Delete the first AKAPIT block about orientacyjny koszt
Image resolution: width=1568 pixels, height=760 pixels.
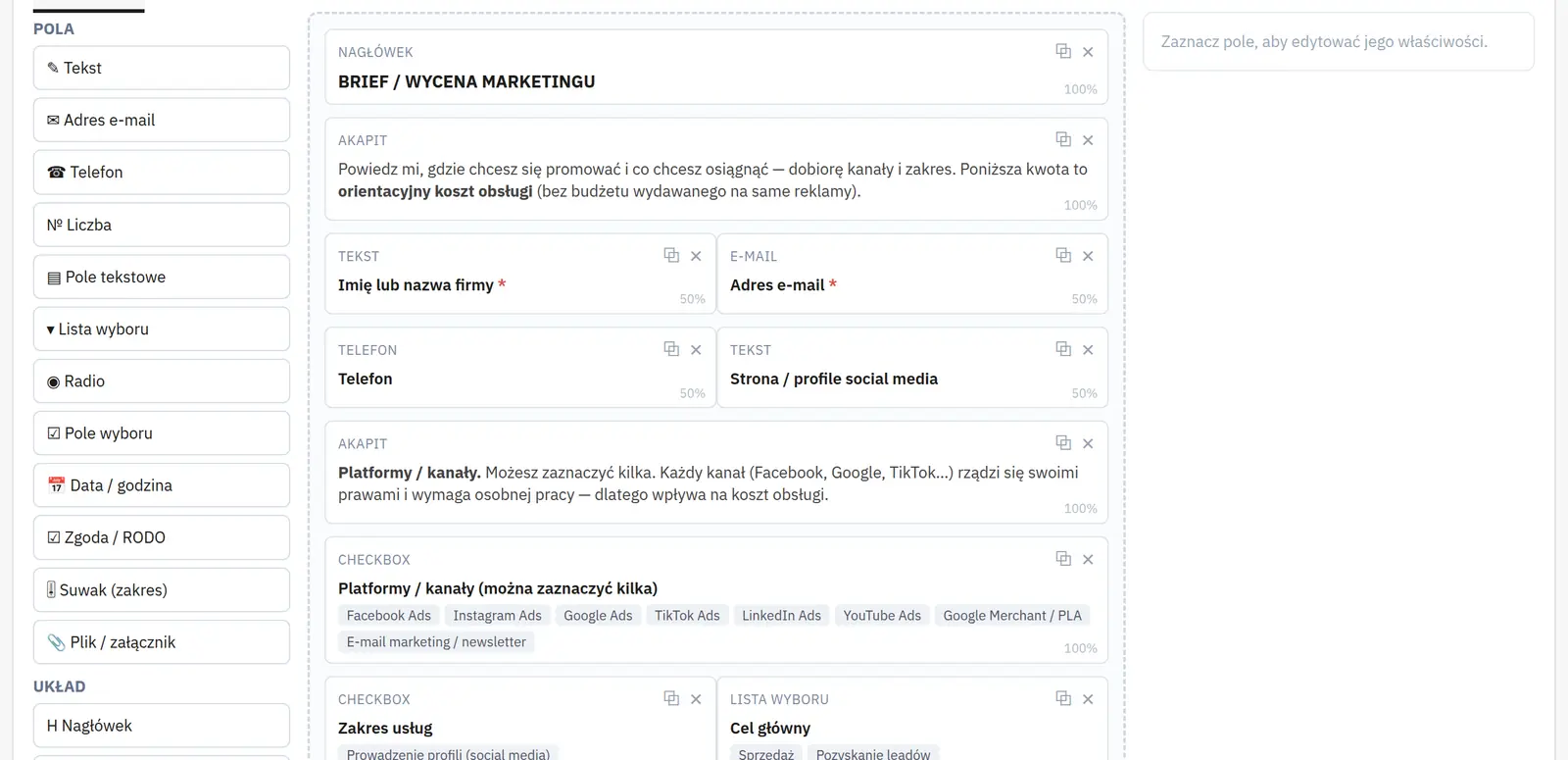point(1088,140)
